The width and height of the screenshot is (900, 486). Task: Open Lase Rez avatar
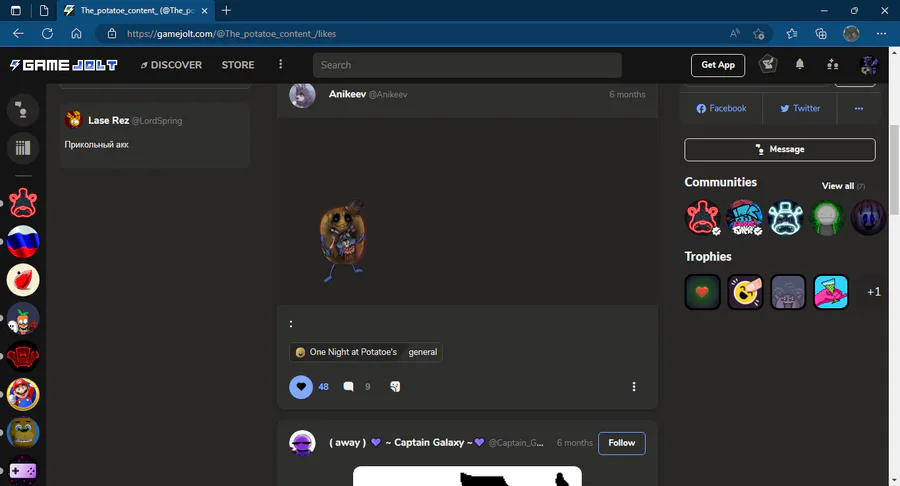point(73,120)
